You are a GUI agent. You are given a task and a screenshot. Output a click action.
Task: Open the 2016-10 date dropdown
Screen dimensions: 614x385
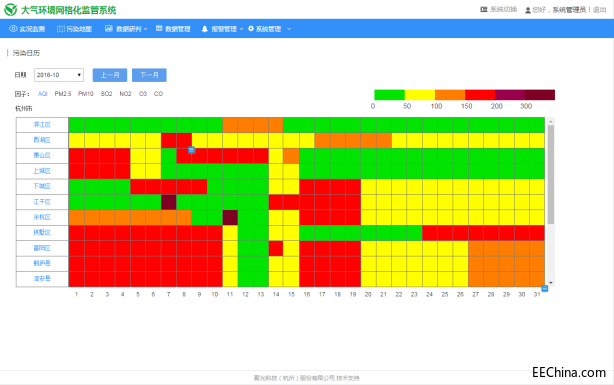(x=59, y=75)
